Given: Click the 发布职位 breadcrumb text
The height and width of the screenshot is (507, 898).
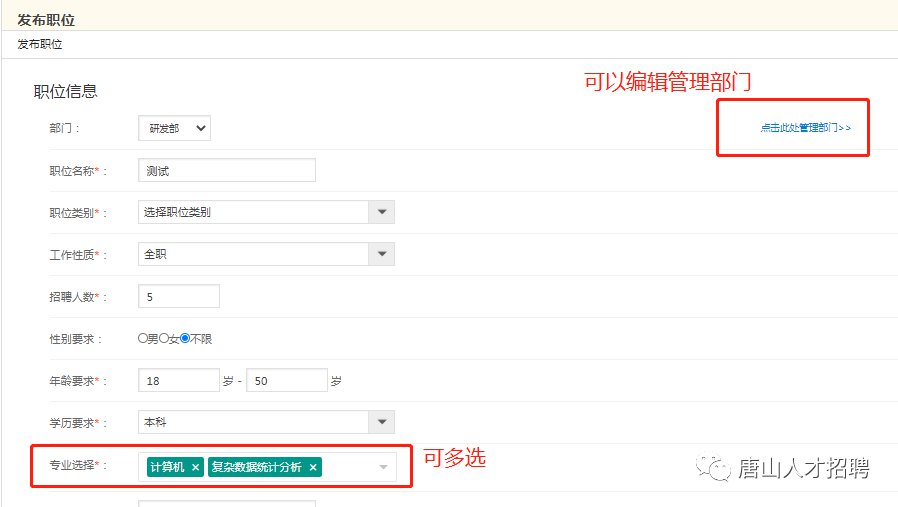Looking at the screenshot, I should pos(40,44).
